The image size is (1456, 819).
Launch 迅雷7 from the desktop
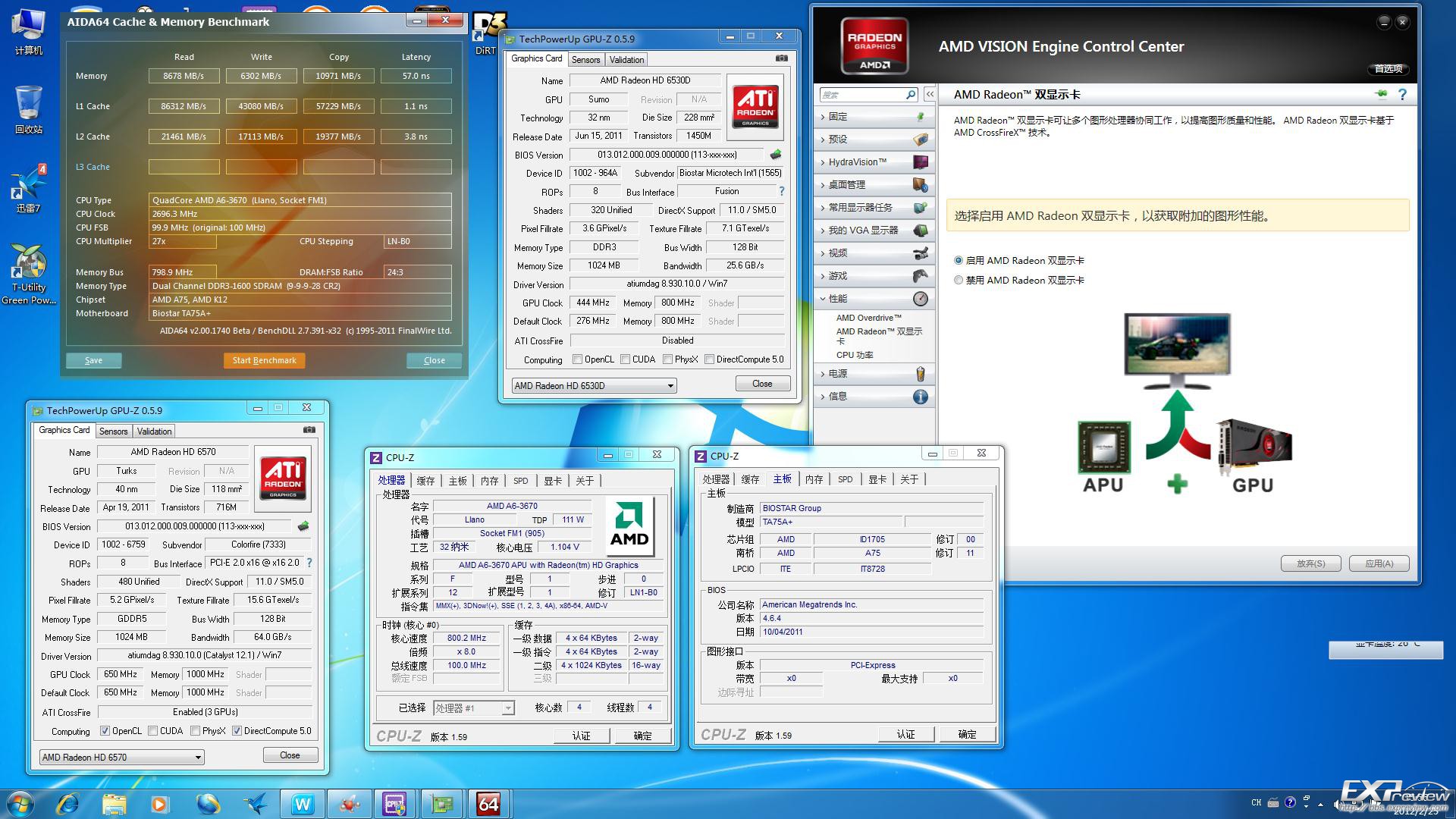tap(28, 190)
